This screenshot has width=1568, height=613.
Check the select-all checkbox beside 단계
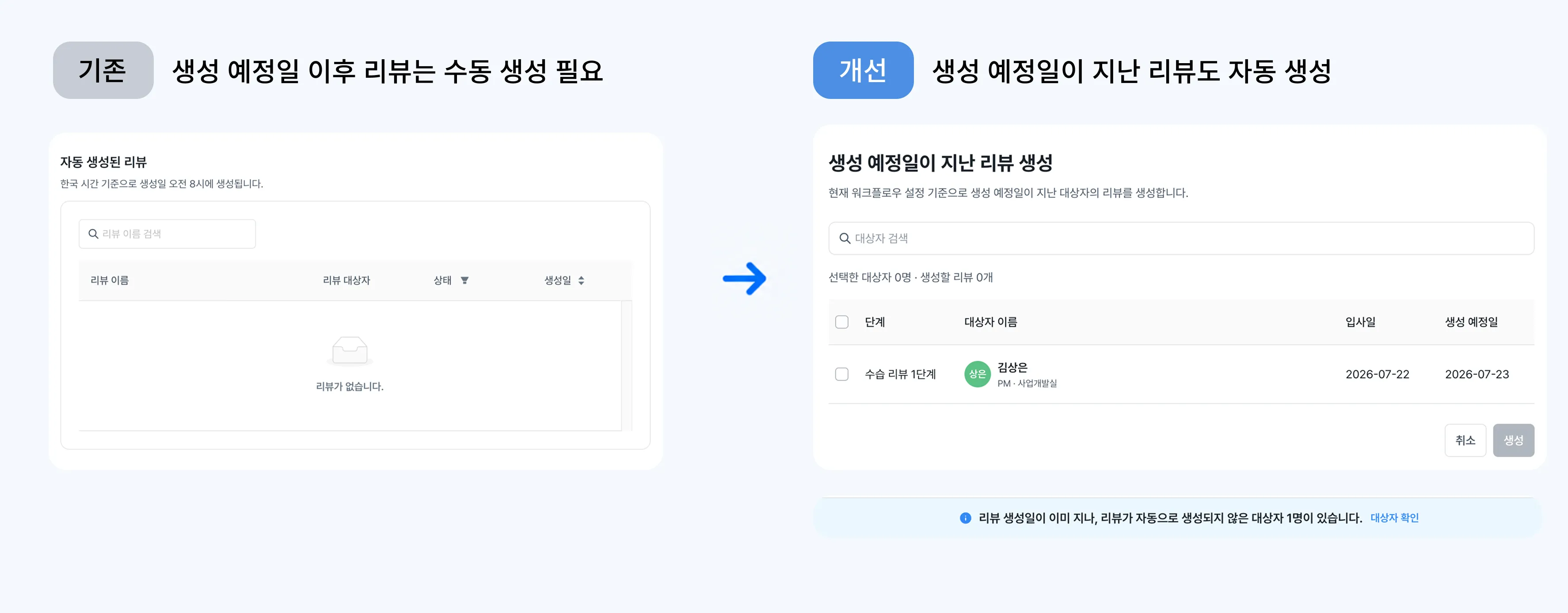(842, 322)
